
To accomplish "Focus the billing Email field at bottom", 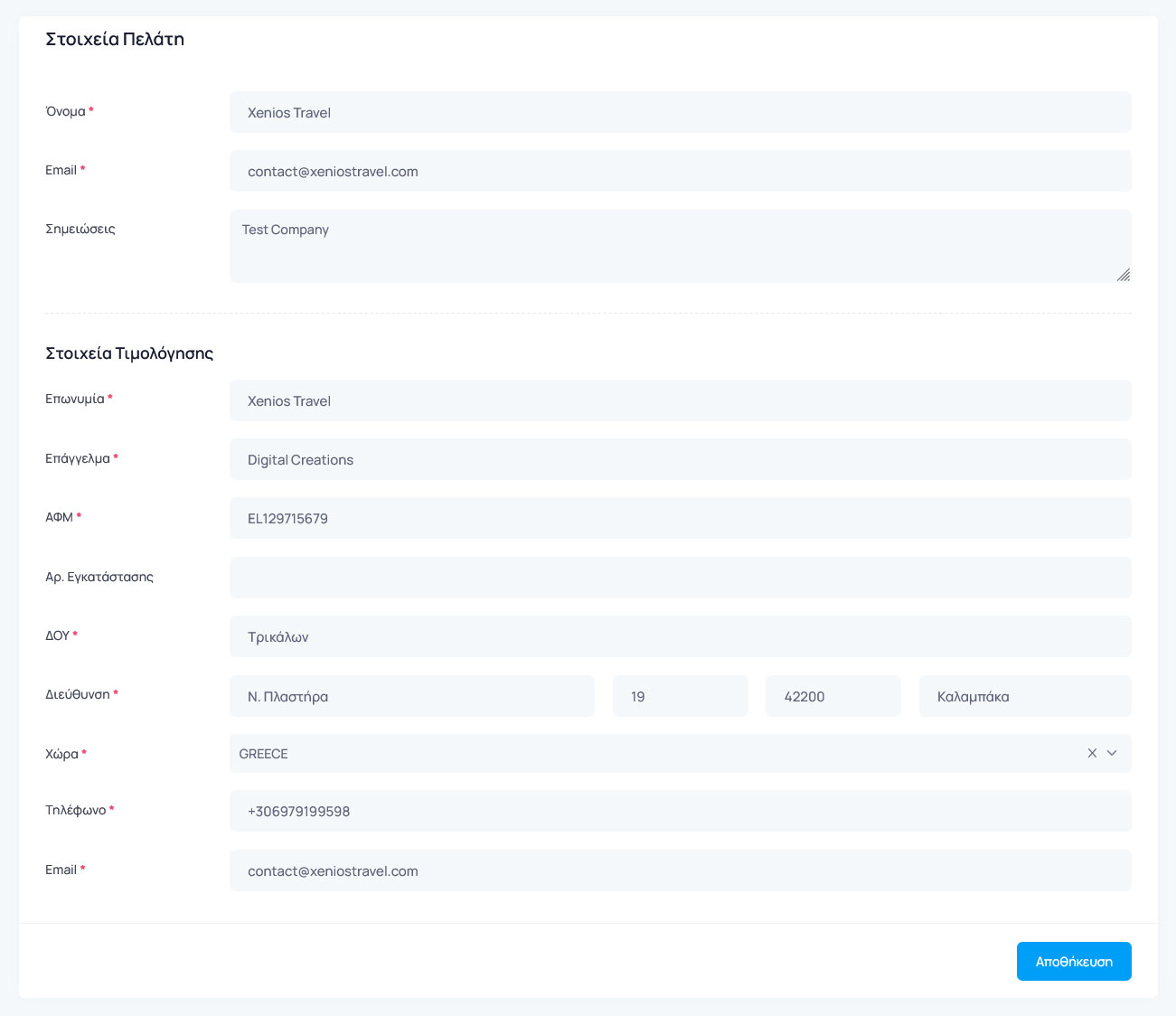I will 680,870.
